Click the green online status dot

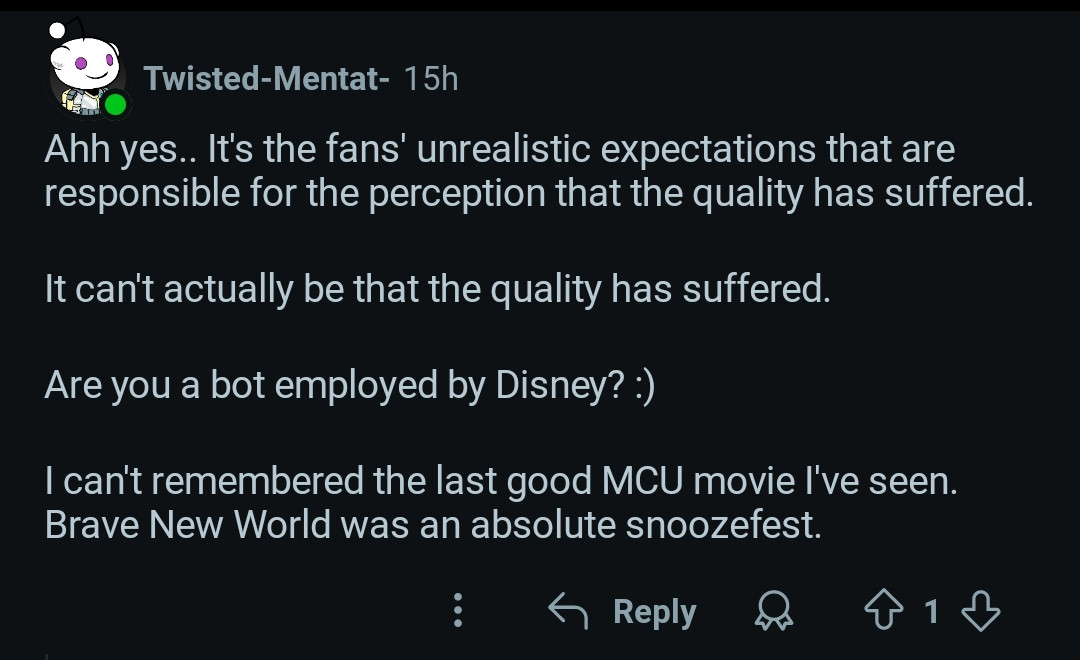click(116, 102)
